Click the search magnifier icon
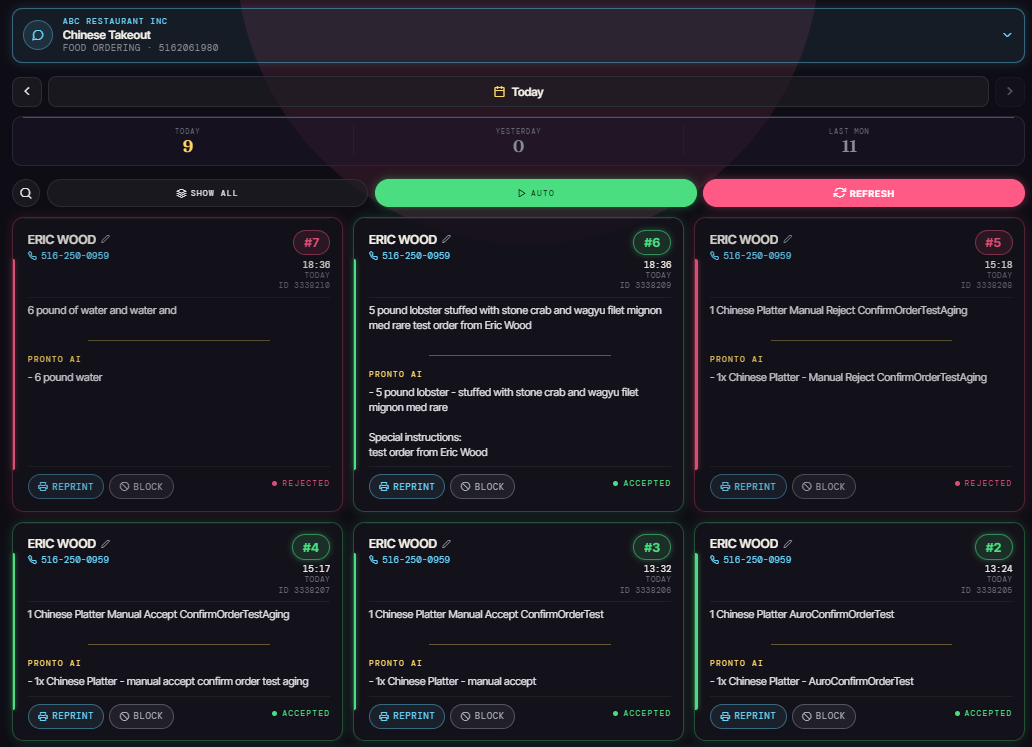Screen dimensions: 1032x747 26,193
